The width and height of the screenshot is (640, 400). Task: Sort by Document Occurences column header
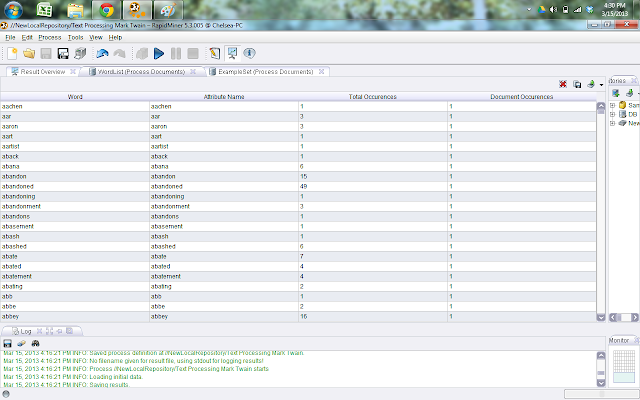click(x=522, y=97)
